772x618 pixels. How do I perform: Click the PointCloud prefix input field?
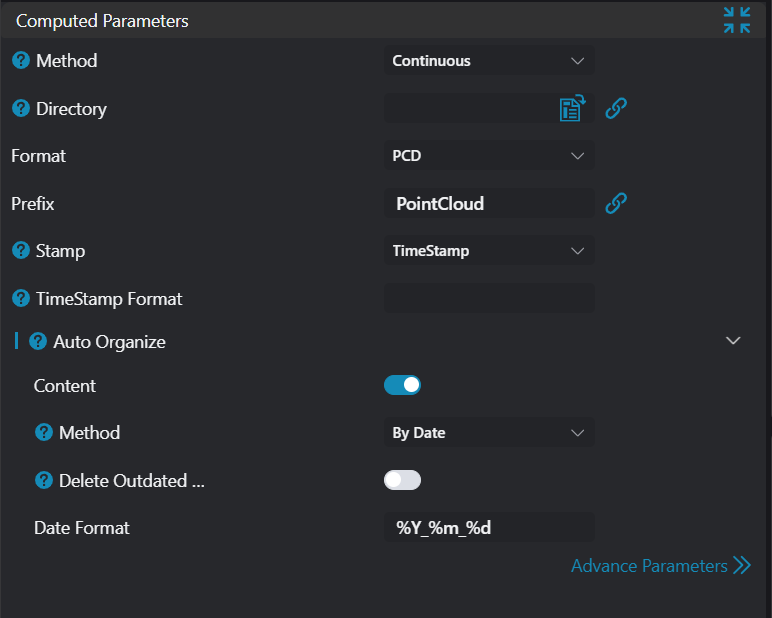pyautogui.click(x=489, y=204)
